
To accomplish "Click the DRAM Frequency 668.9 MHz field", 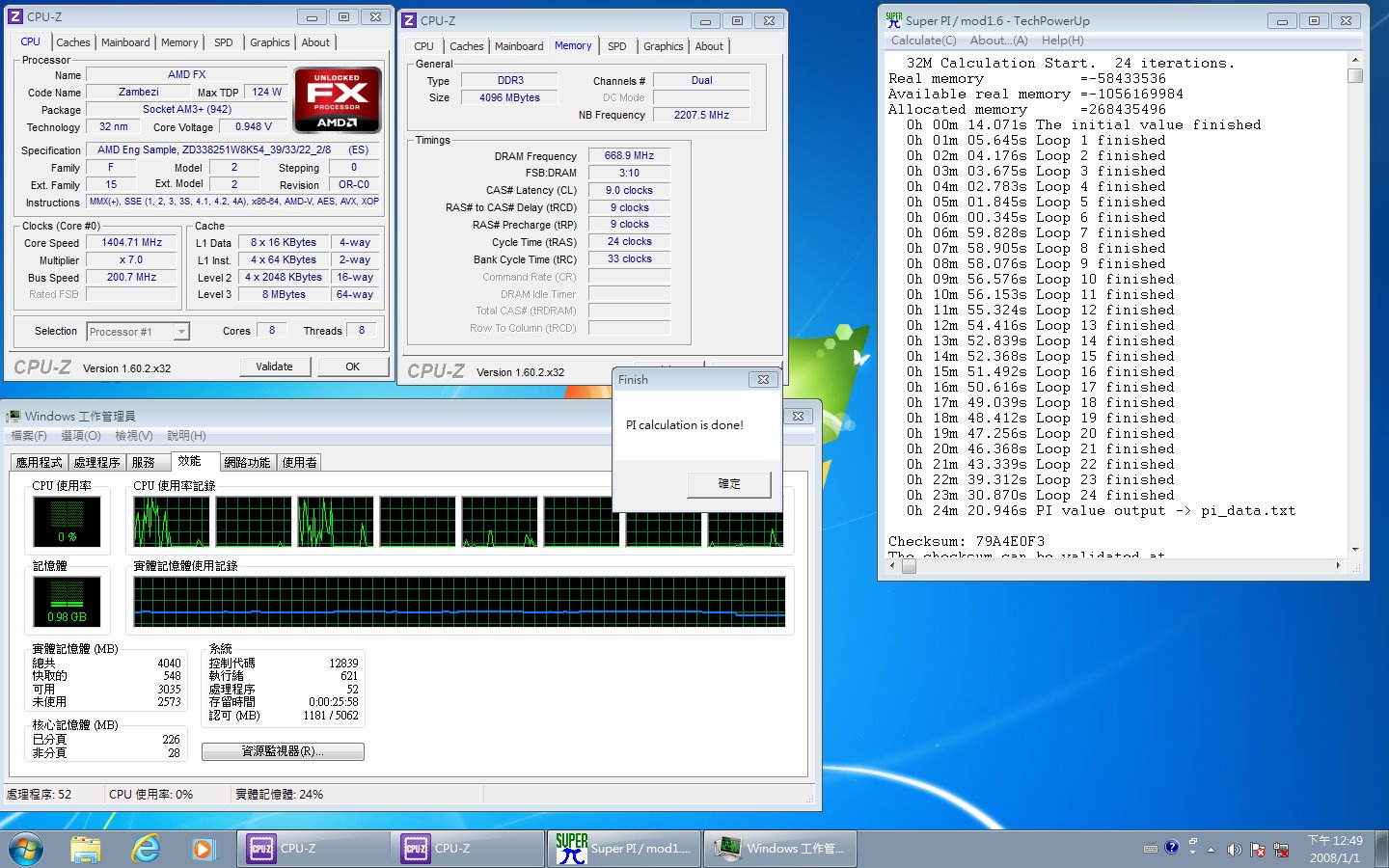I will (x=629, y=155).
